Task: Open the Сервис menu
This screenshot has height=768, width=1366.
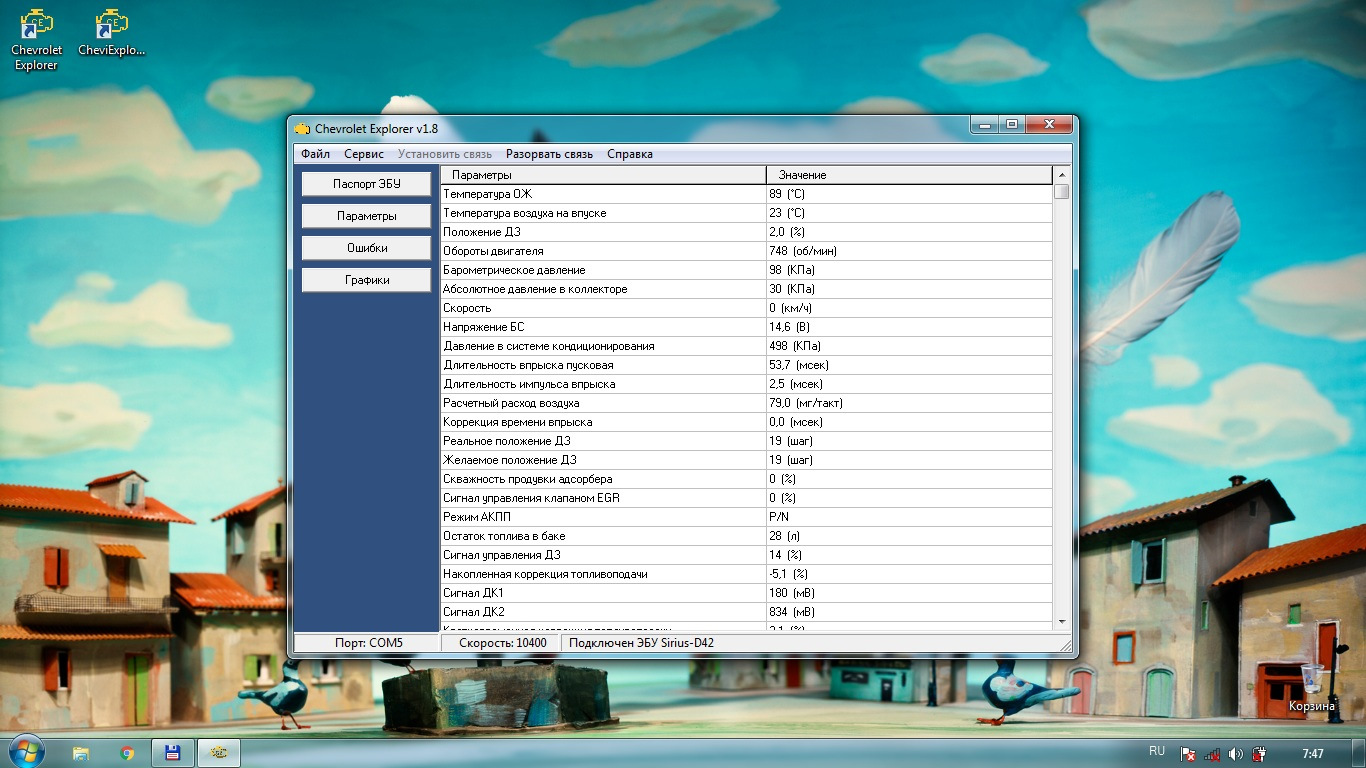Action: [364, 154]
